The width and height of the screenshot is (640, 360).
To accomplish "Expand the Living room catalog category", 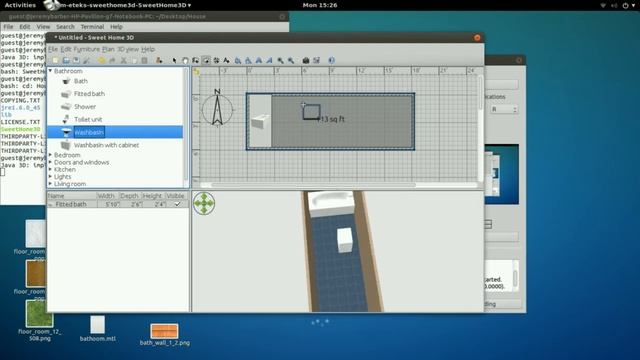I will (50, 184).
